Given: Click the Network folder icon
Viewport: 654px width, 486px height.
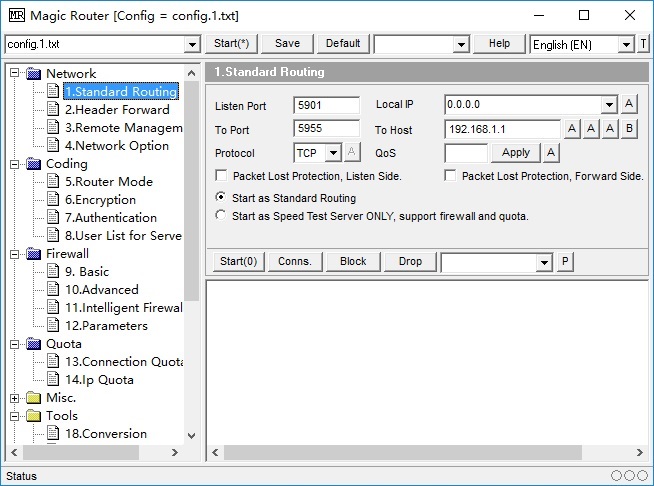Looking at the screenshot, I should [x=33, y=74].
